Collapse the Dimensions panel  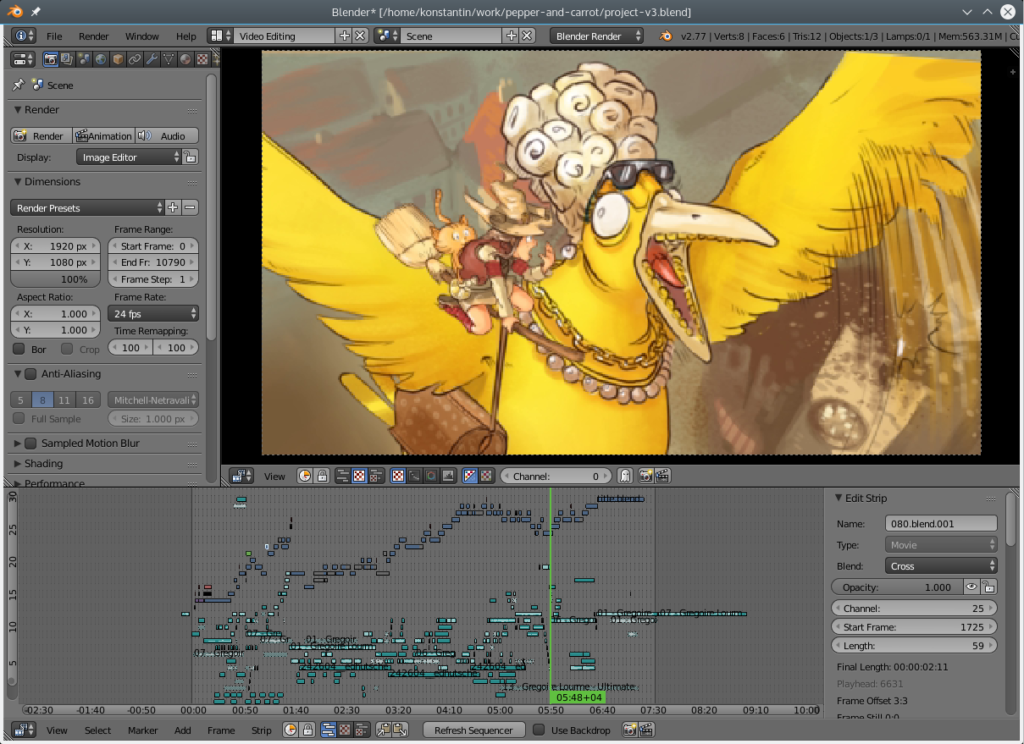[18, 182]
